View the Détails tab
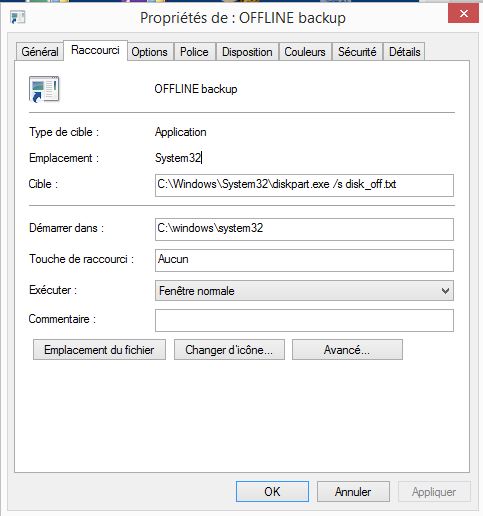 [x=404, y=52]
